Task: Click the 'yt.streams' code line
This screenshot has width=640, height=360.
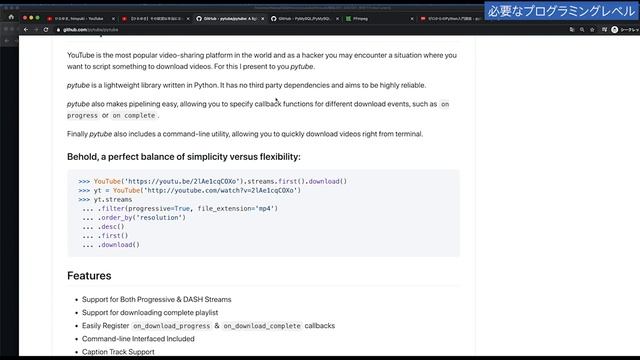Action: (105, 200)
